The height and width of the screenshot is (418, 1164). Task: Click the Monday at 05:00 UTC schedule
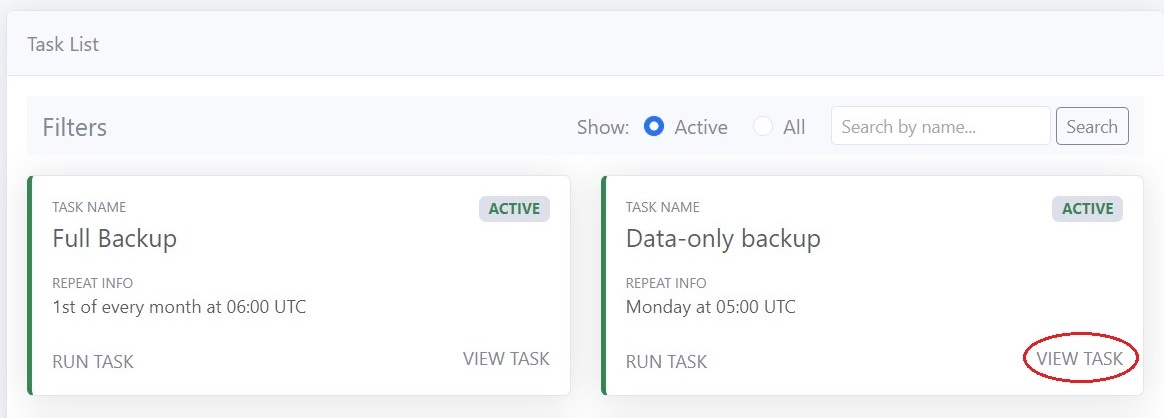[710, 307]
